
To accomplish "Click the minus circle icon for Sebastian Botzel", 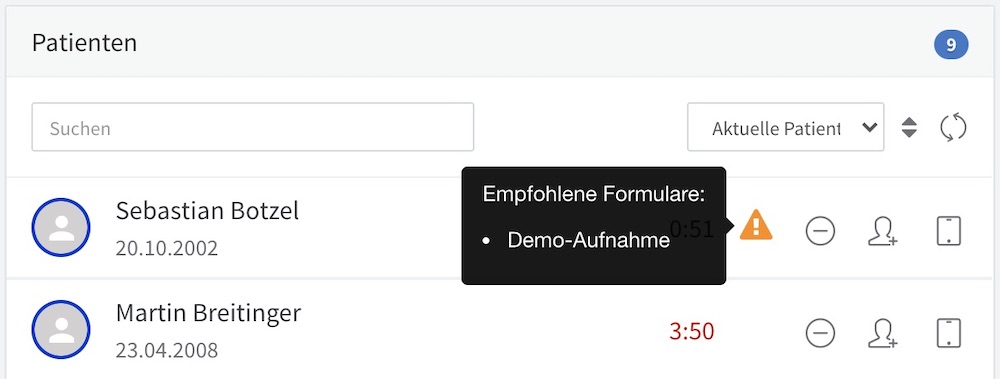I will pyautogui.click(x=820, y=230).
